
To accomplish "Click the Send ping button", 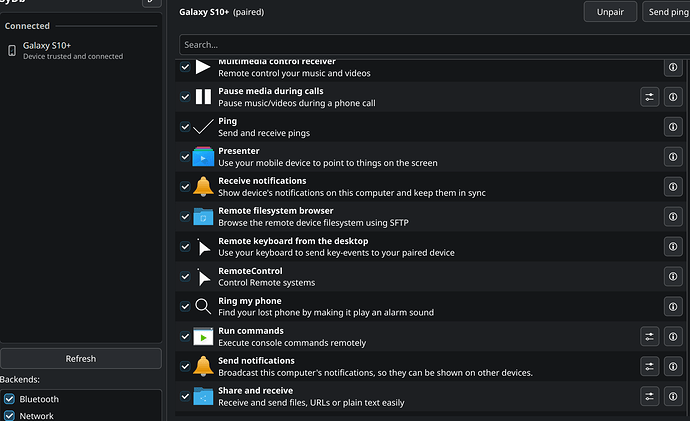I will [666, 12].
